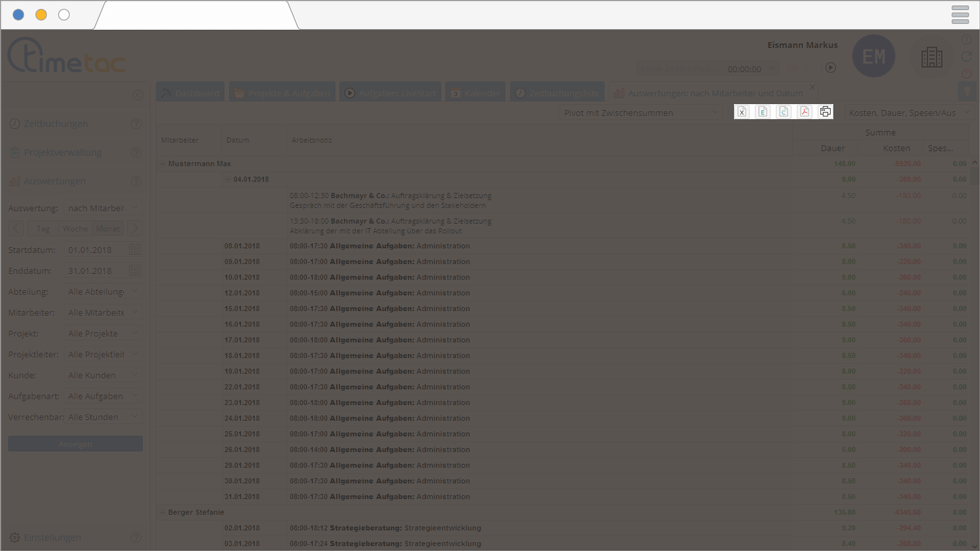This screenshot has width=980, height=551.
Task: Click the PDF export icon
Action: [804, 112]
